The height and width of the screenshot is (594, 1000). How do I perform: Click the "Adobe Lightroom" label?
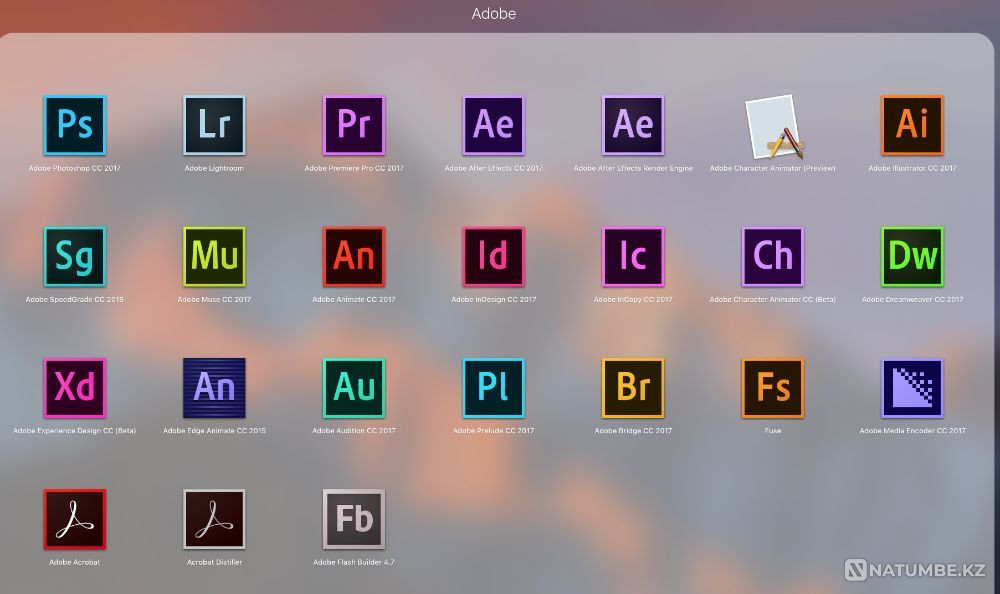click(214, 168)
